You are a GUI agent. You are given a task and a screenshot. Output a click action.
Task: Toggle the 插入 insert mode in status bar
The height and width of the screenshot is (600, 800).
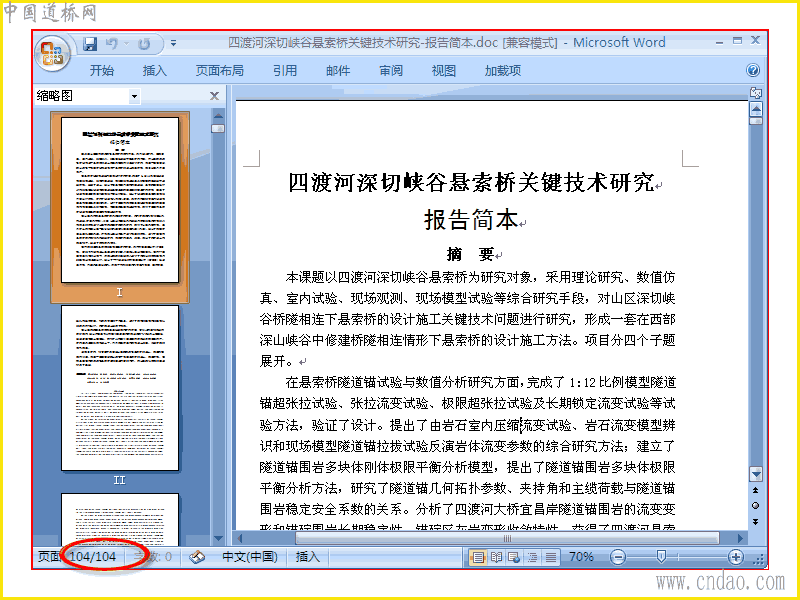308,557
